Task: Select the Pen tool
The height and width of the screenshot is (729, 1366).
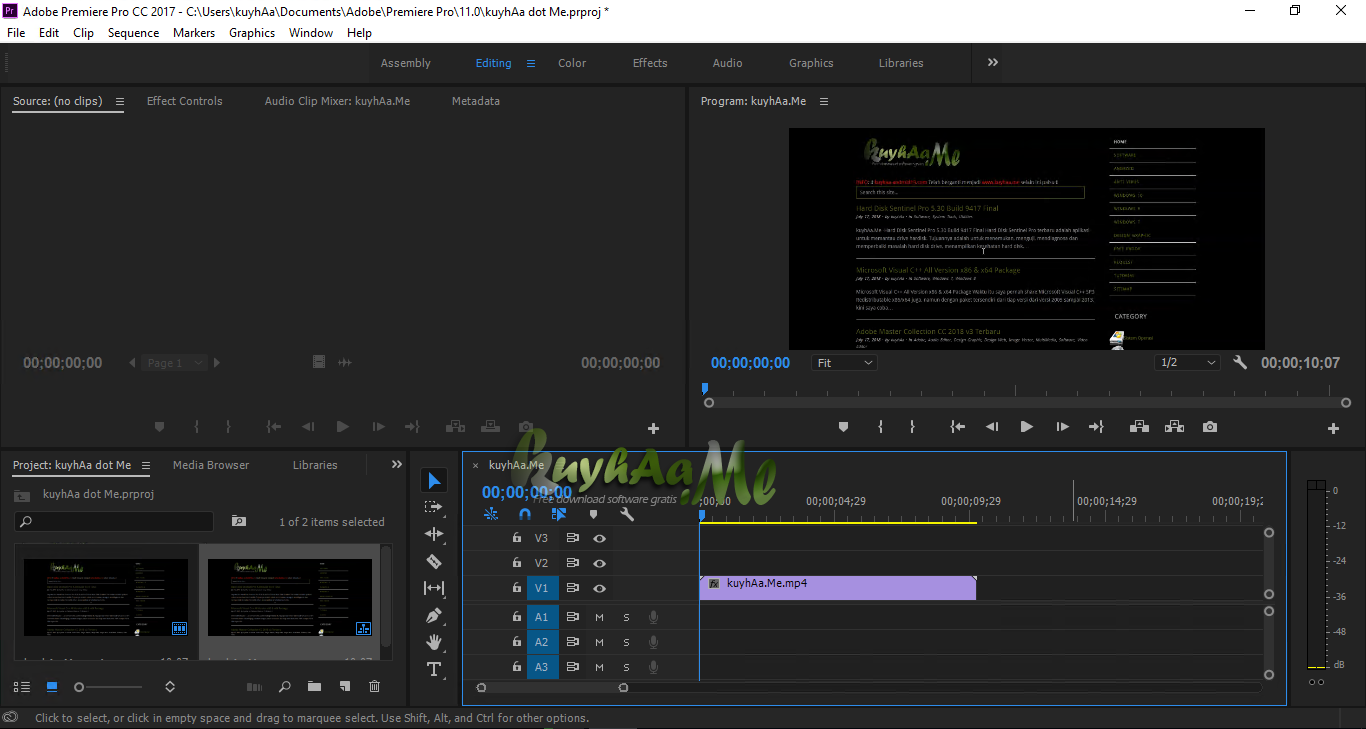Action: [x=434, y=615]
